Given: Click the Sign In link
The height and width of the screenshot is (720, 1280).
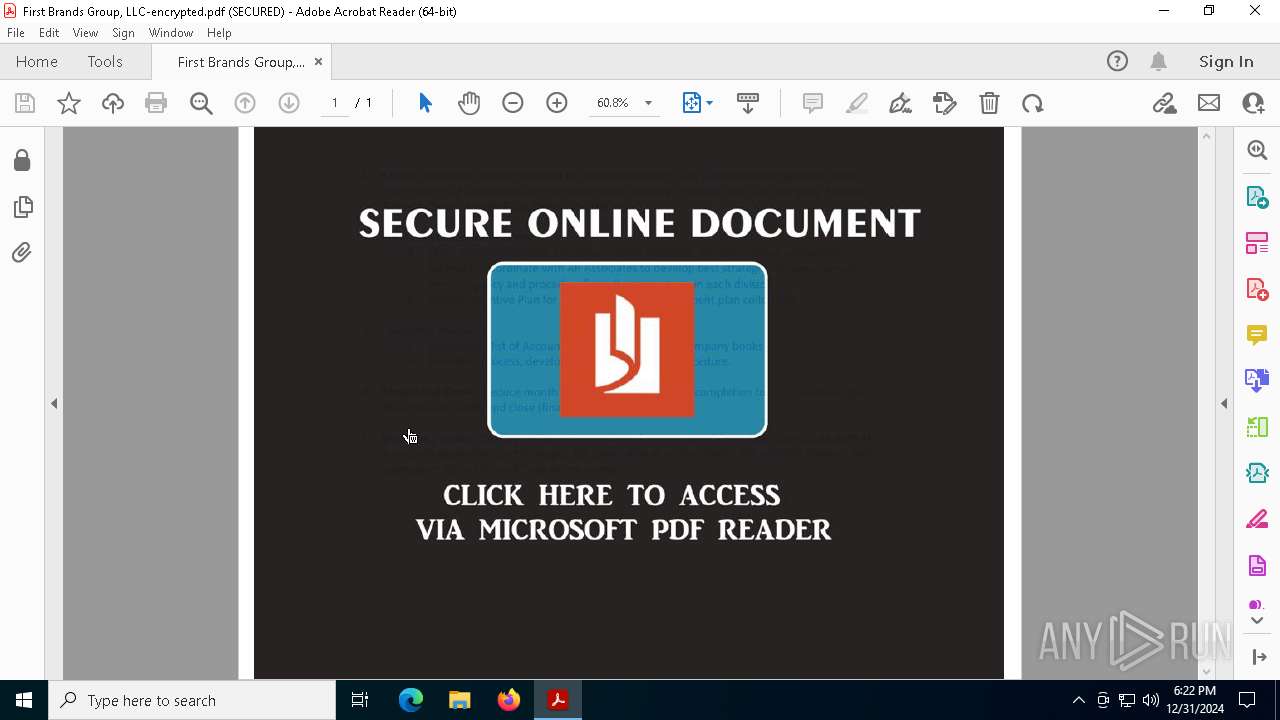Looking at the screenshot, I should [1226, 62].
